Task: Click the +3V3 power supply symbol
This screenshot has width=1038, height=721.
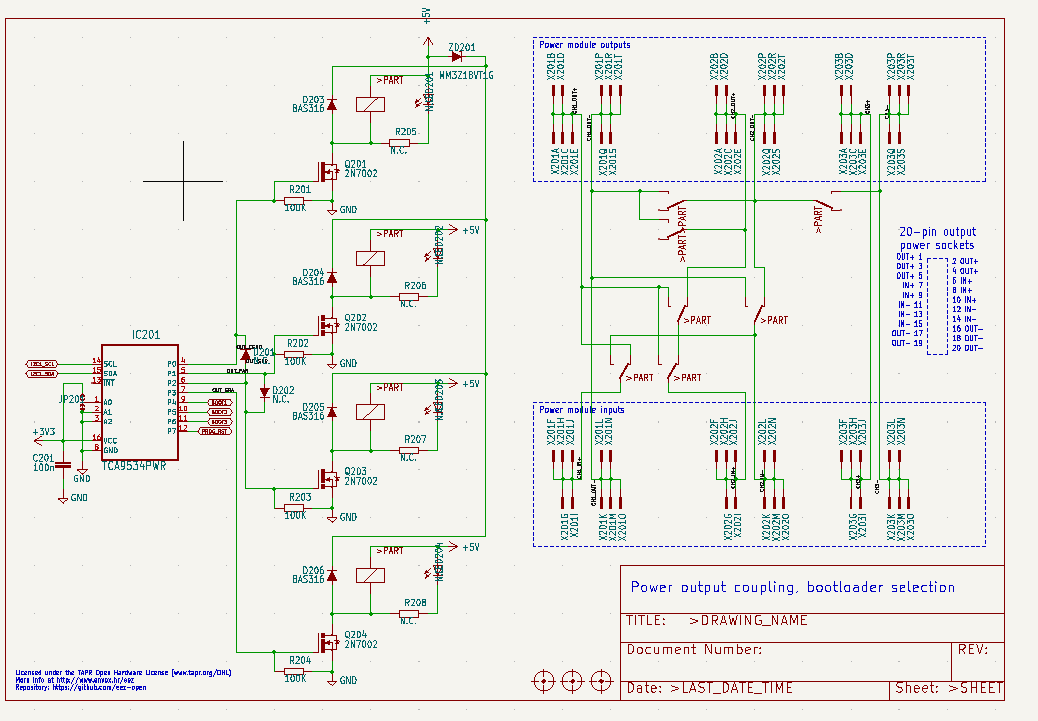Action: click(43, 434)
